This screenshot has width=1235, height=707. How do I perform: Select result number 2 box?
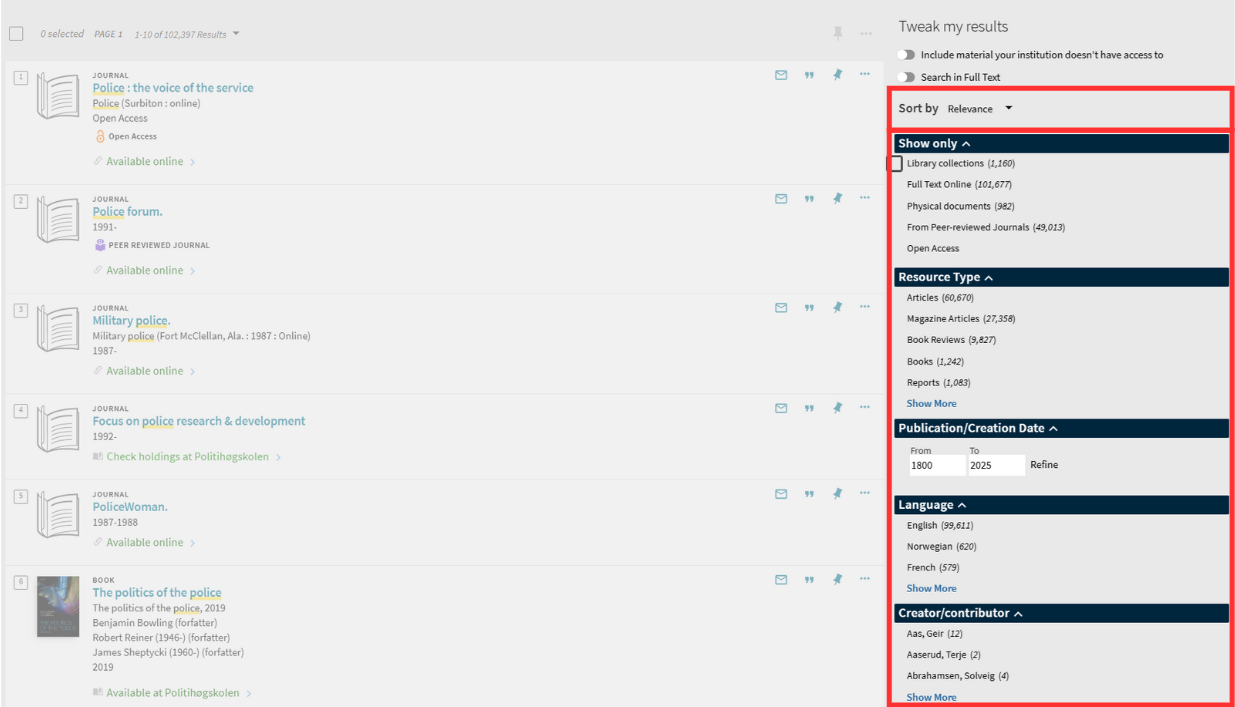click(x=21, y=201)
